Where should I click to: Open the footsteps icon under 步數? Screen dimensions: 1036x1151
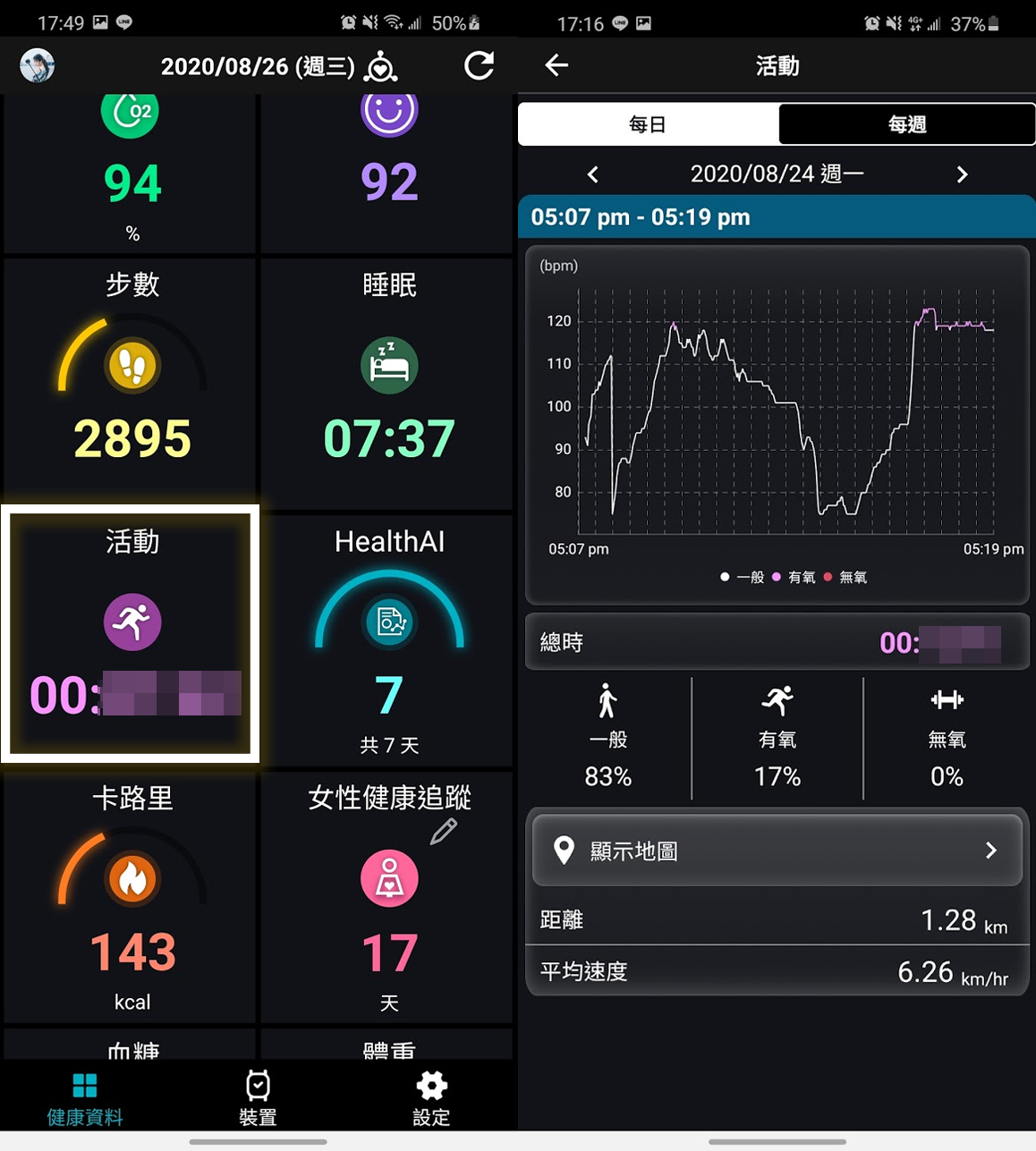[132, 366]
